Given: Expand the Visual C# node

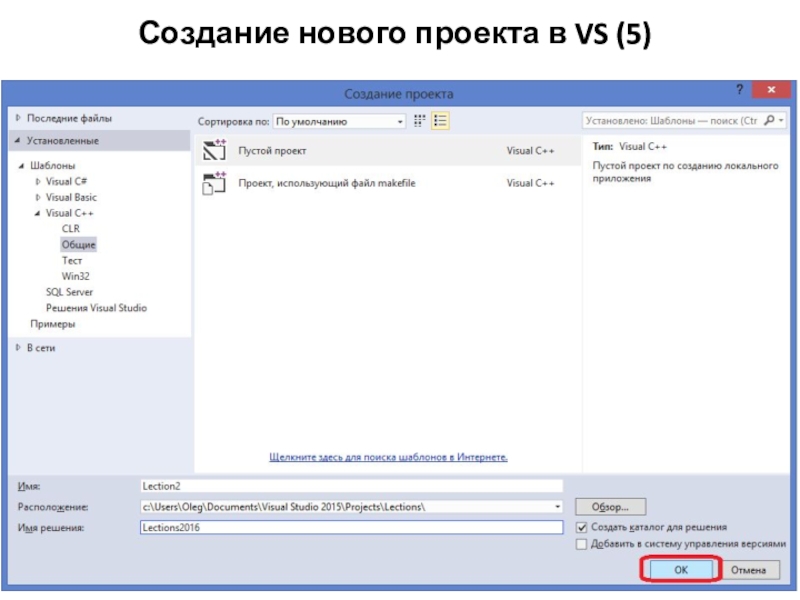Looking at the screenshot, I should [x=37, y=181].
